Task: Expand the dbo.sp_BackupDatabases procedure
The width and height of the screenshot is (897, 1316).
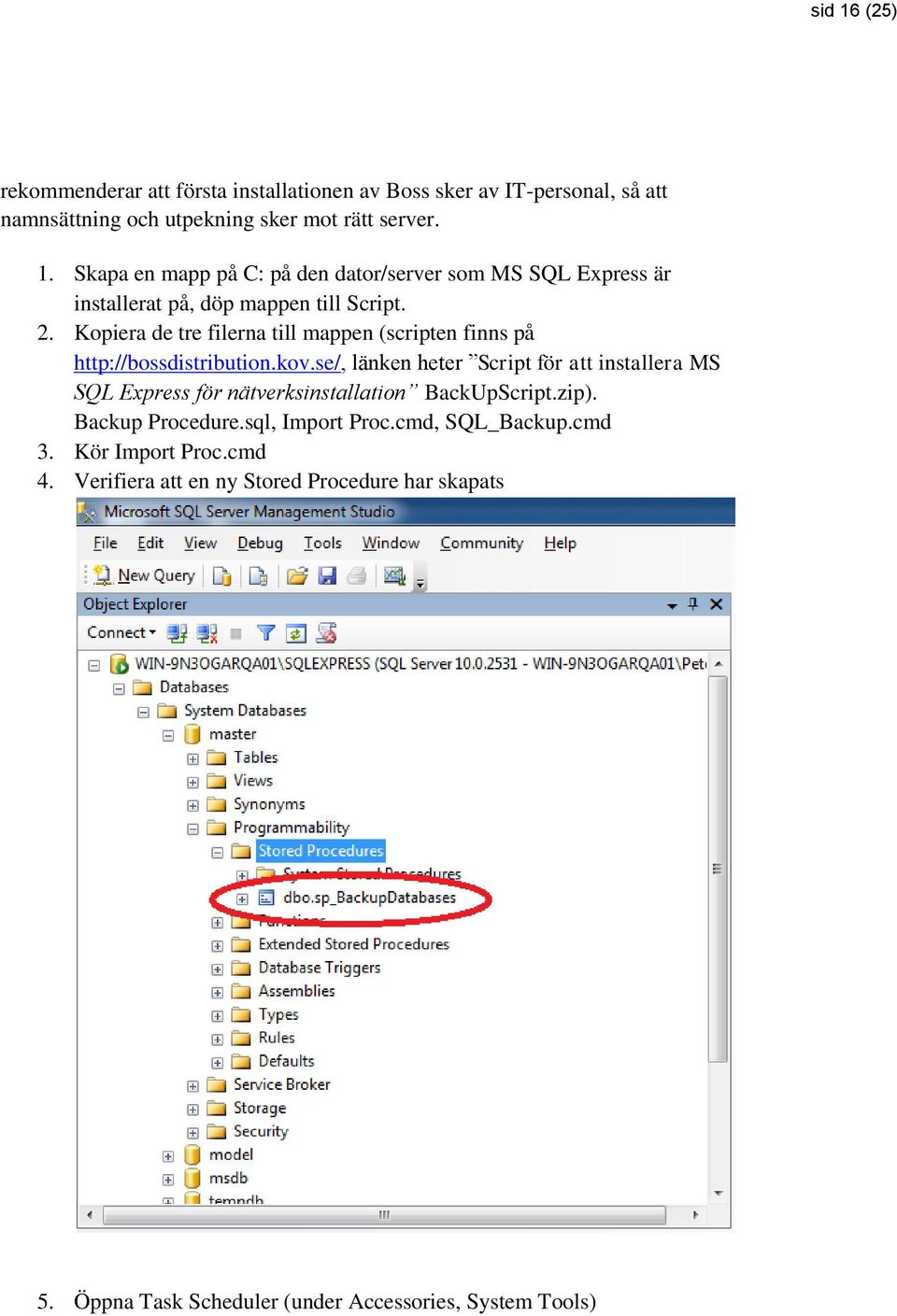Action: click(x=242, y=899)
